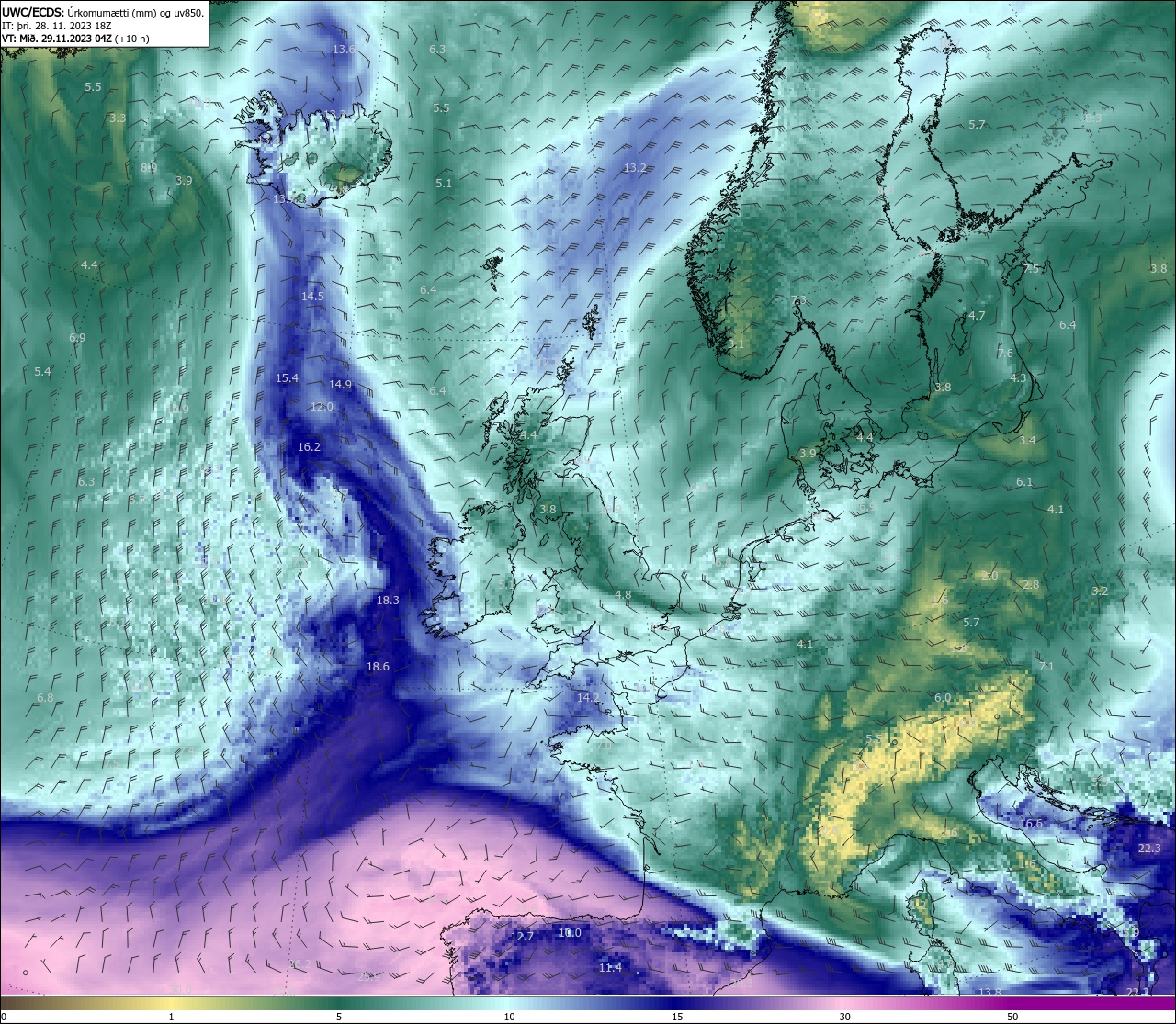Screen dimensions: 1176x1024
Task: Click the 1 label on the color scale
Action: pos(172,1017)
